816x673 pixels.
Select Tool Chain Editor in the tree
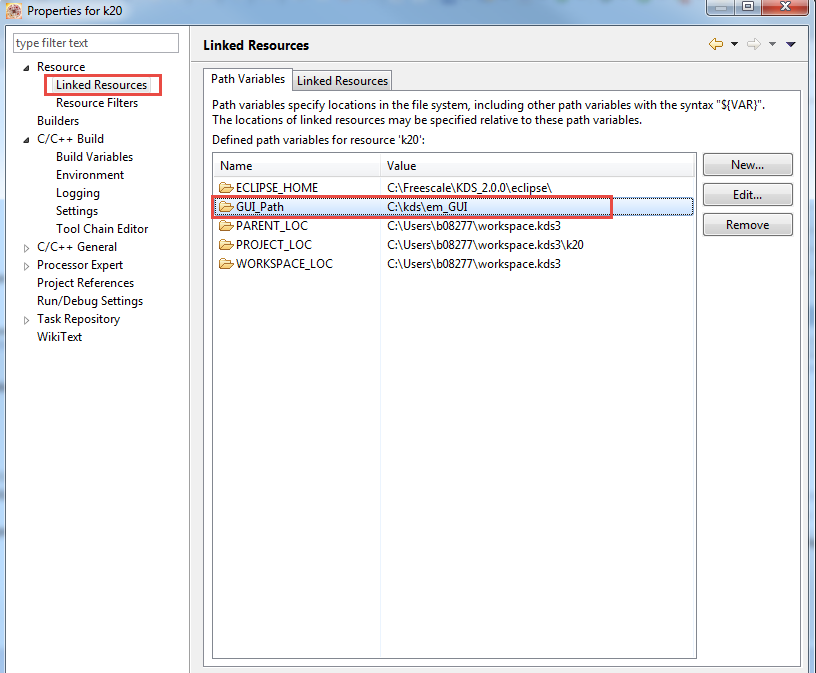pos(102,229)
